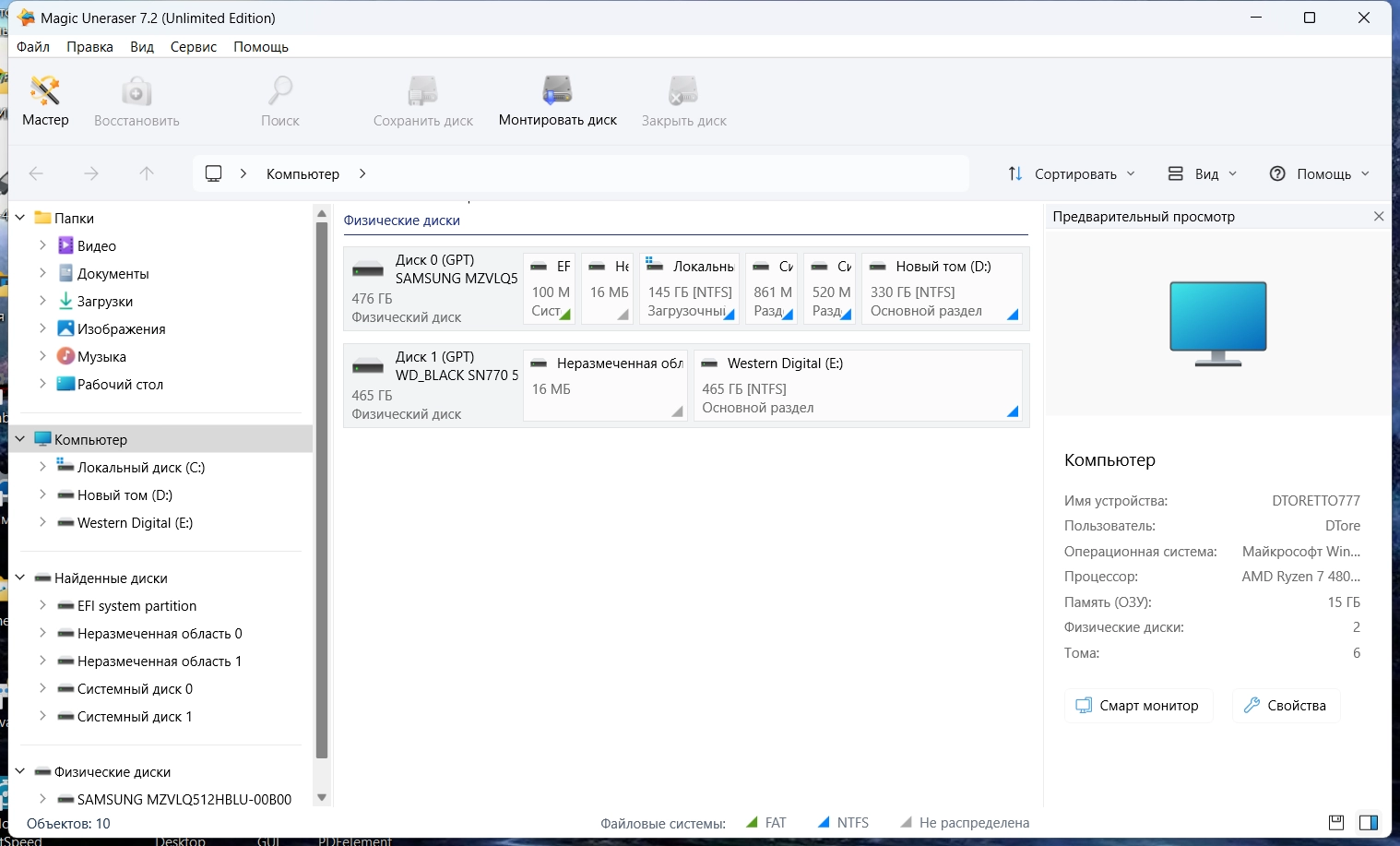Viewport: 1400px width, 846px height.
Task: Close the Предварительный просмотр panel
Action: pos(1379,216)
